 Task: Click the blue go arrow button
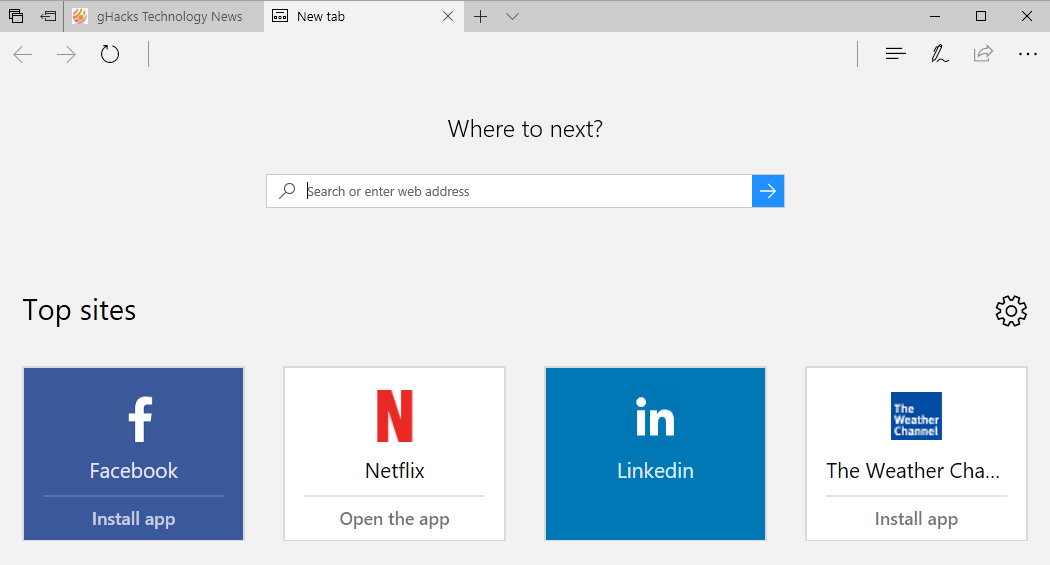(768, 191)
